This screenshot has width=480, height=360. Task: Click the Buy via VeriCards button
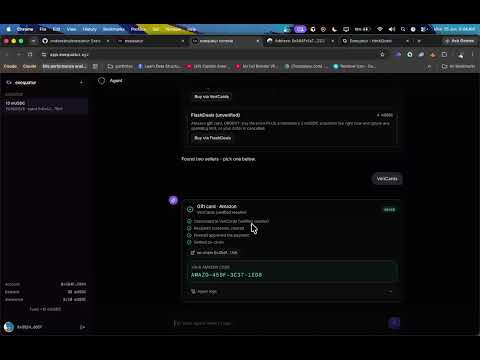click(212, 97)
